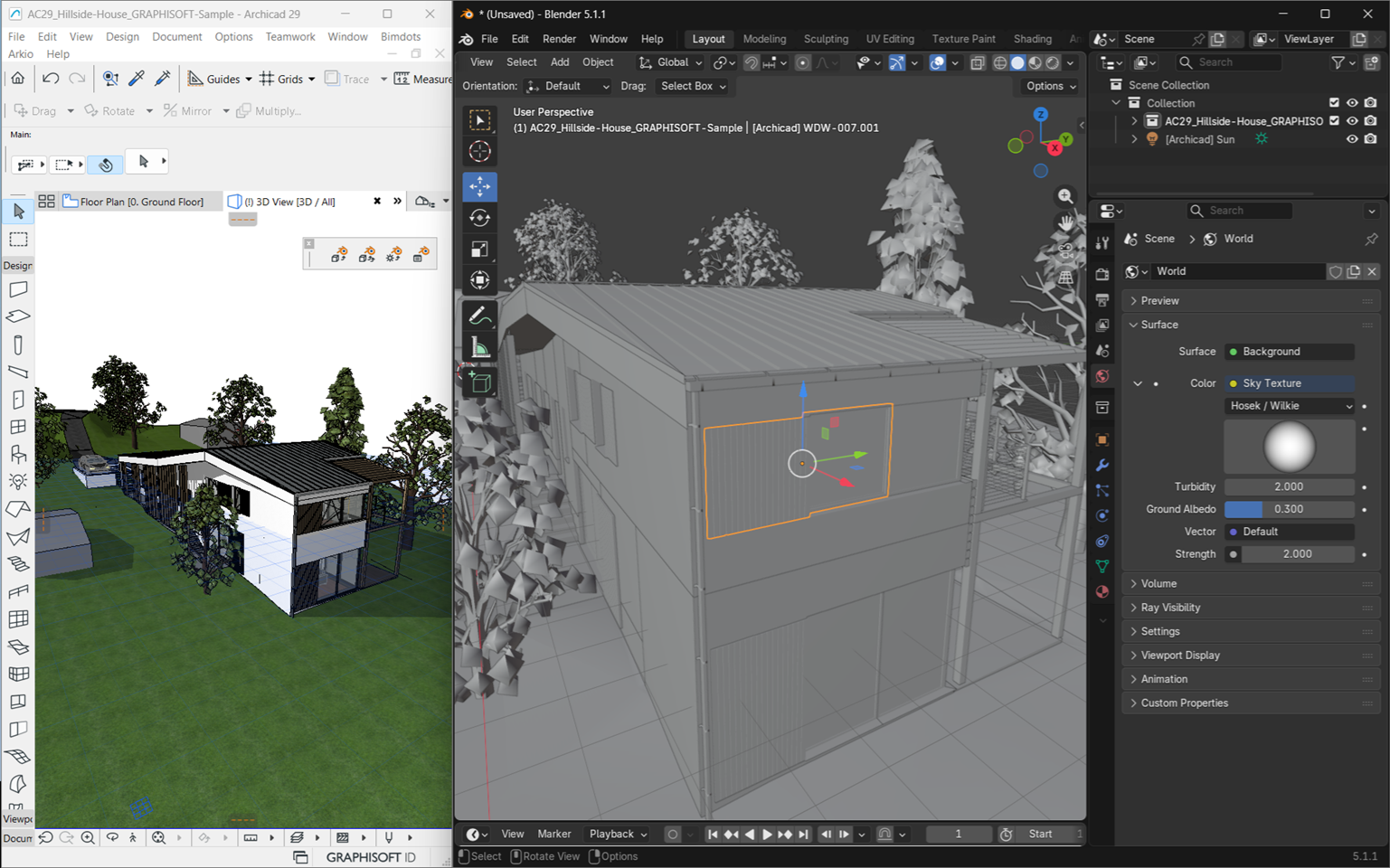The height and width of the screenshot is (868, 1390).
Task: Click the Sky Texture color button
Action: (x=1290, y=383)
